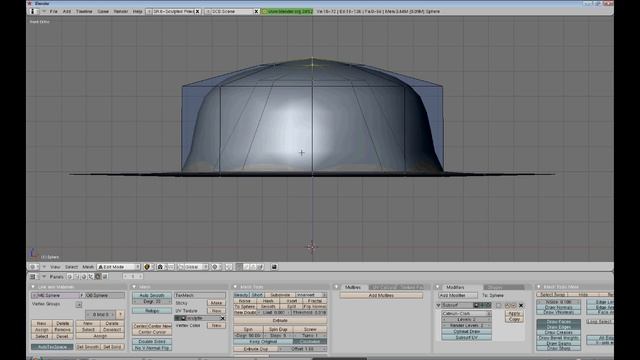The image size is (640, 360).
Task: Open the Panels menu
Action: tap(56, 277)
